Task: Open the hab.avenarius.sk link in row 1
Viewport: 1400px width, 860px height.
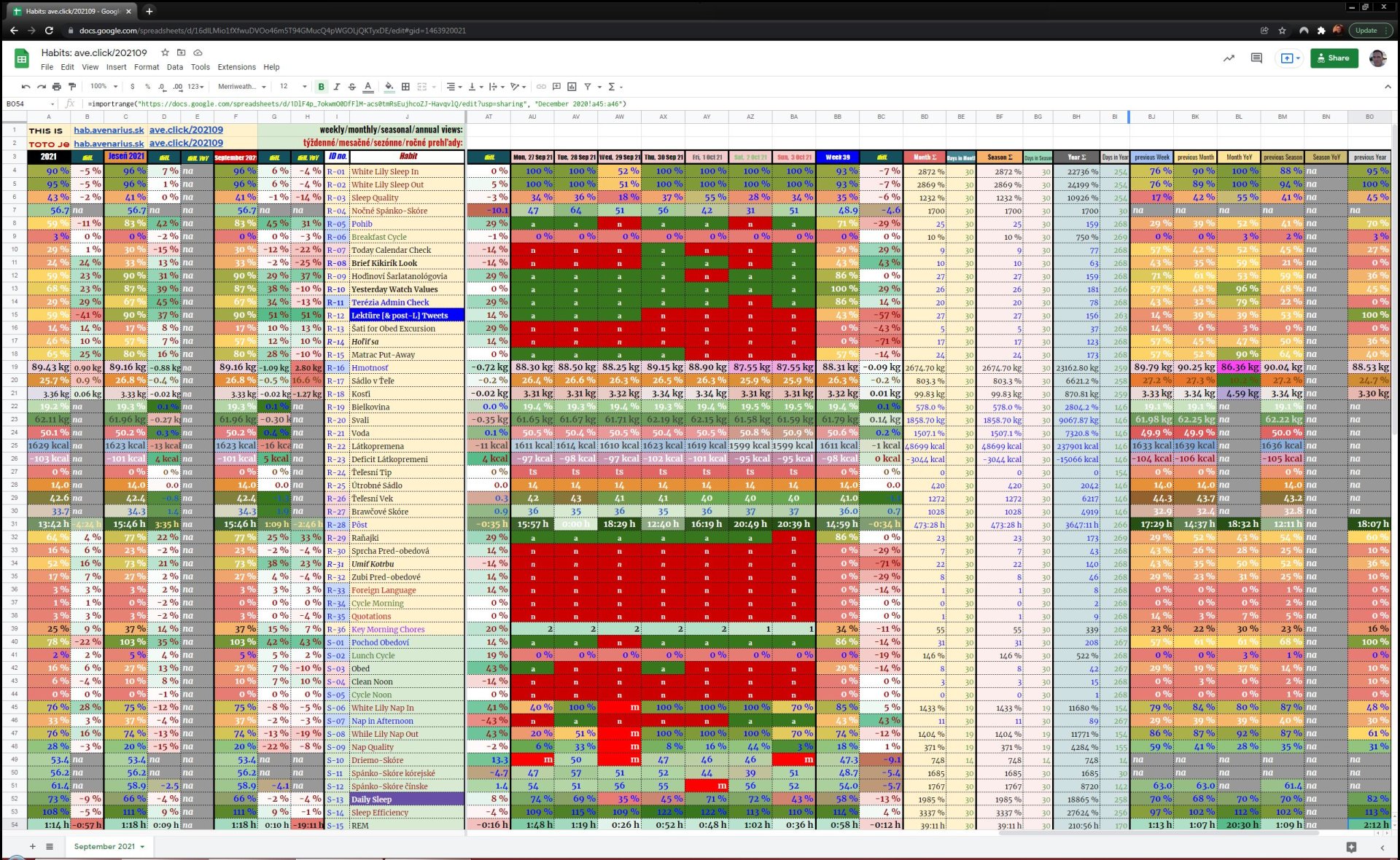Action: tap(108, 130)
